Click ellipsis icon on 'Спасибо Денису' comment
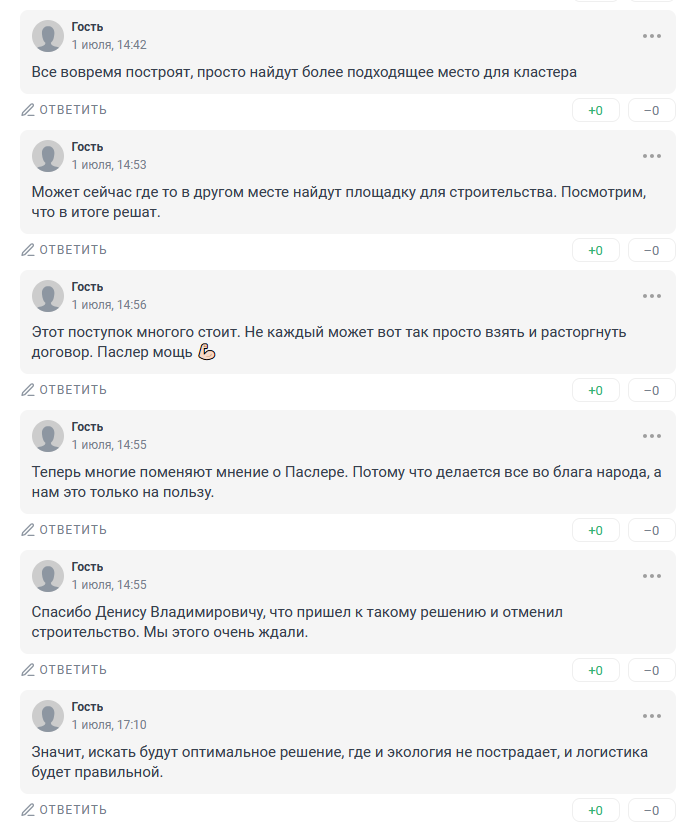This screenshot has width=698, height=825. point(652,576)
